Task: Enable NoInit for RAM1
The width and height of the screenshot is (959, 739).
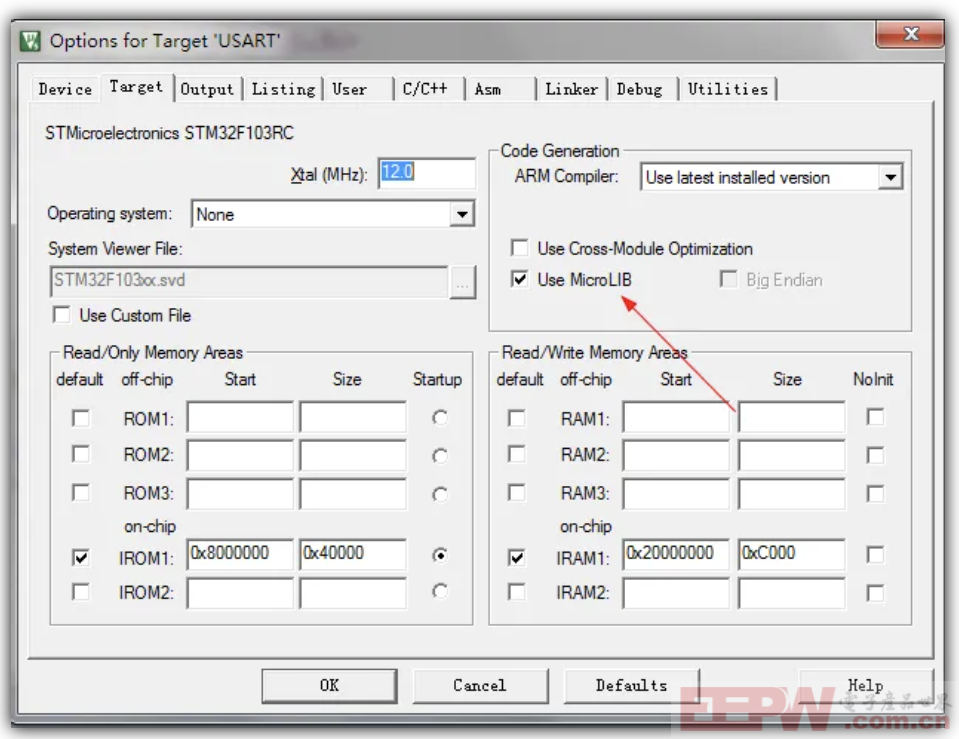Action: click(875, 417)
